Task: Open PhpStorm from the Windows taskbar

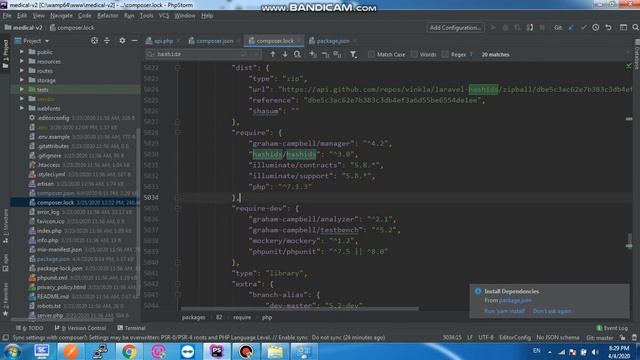Action: (217, 351)
